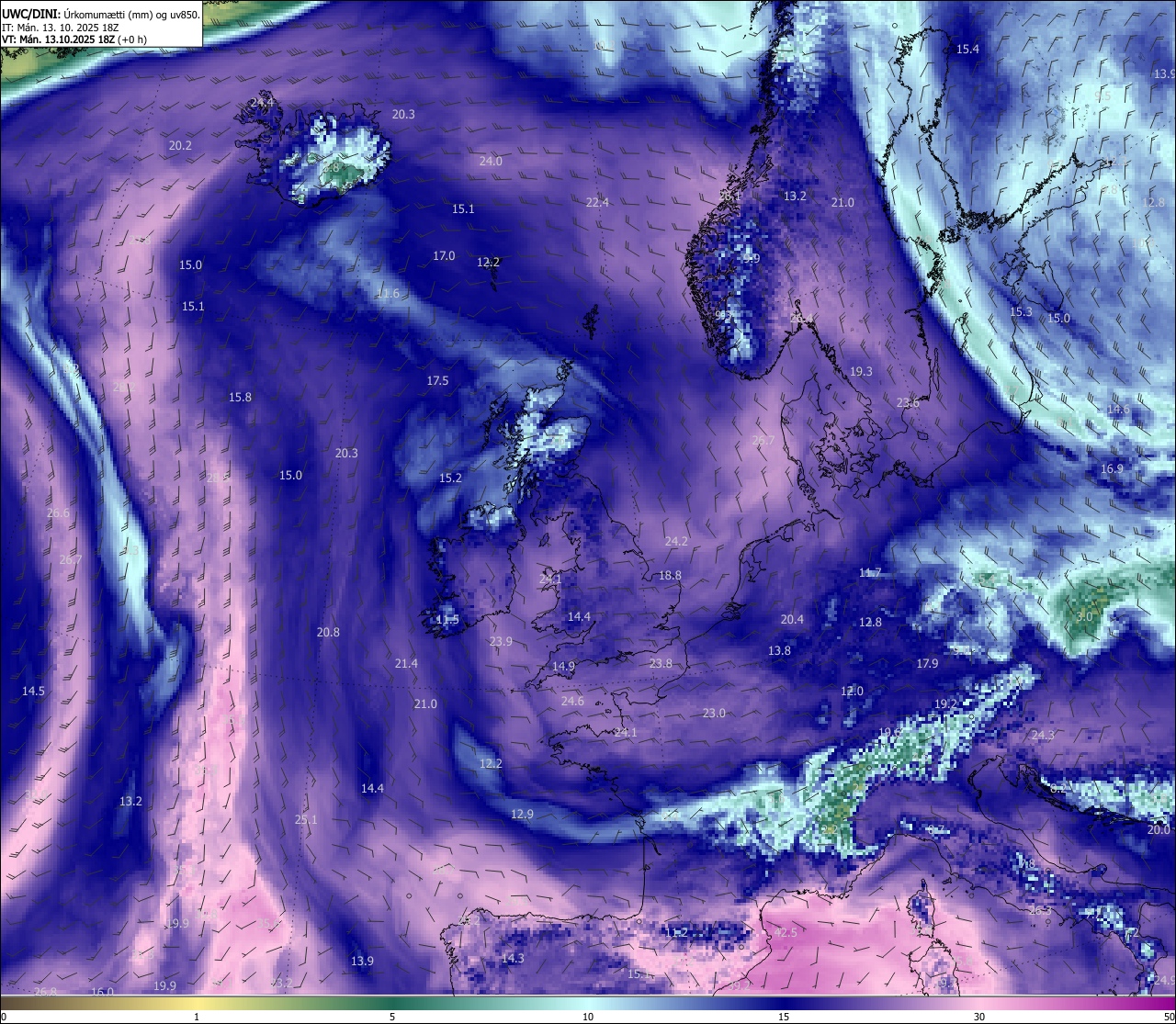Screen dimensions: 1176x1024
Task: Click the value 19.3 over Sweden
Action: tap(861, 372)
